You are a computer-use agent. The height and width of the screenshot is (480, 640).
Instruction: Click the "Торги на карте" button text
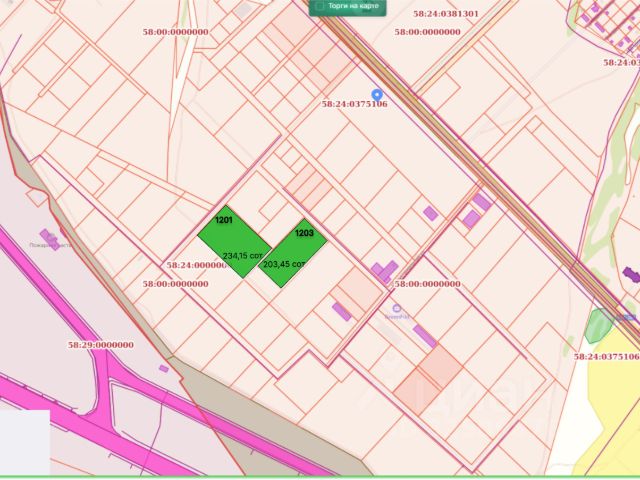(x=353, y=6)
